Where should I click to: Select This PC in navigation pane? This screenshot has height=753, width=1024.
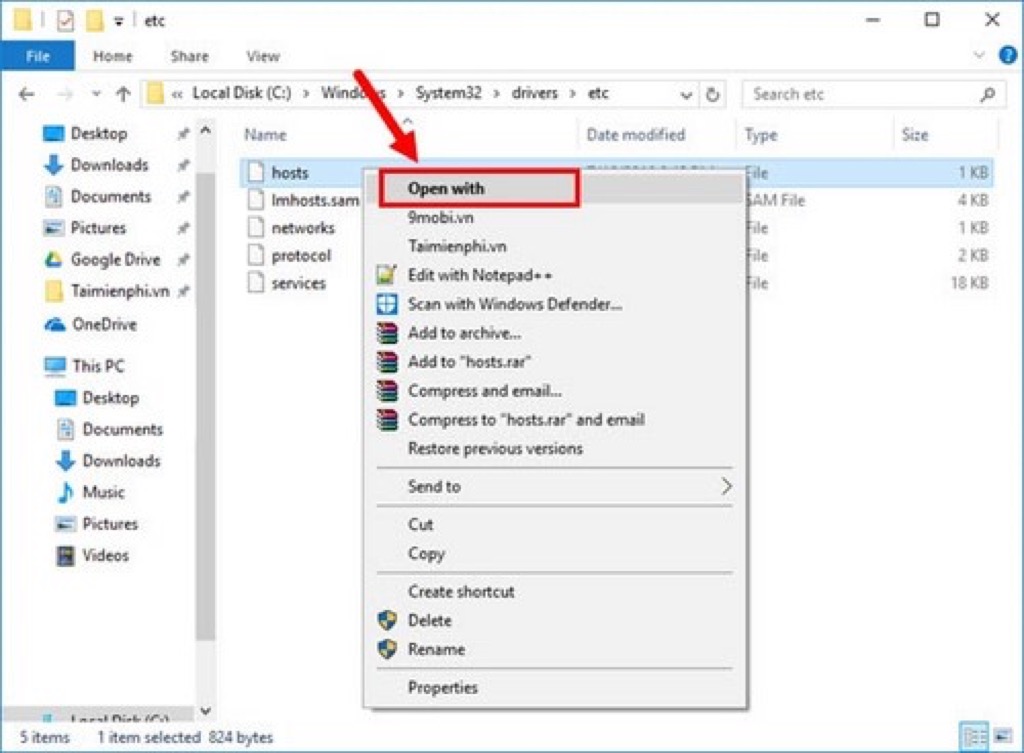coord(98,366)
